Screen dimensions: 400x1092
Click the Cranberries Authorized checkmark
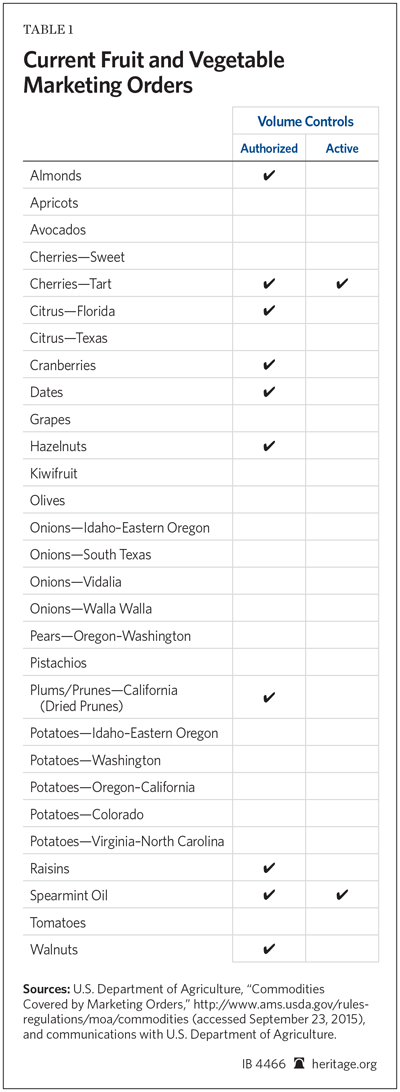(x=269, y=365)
